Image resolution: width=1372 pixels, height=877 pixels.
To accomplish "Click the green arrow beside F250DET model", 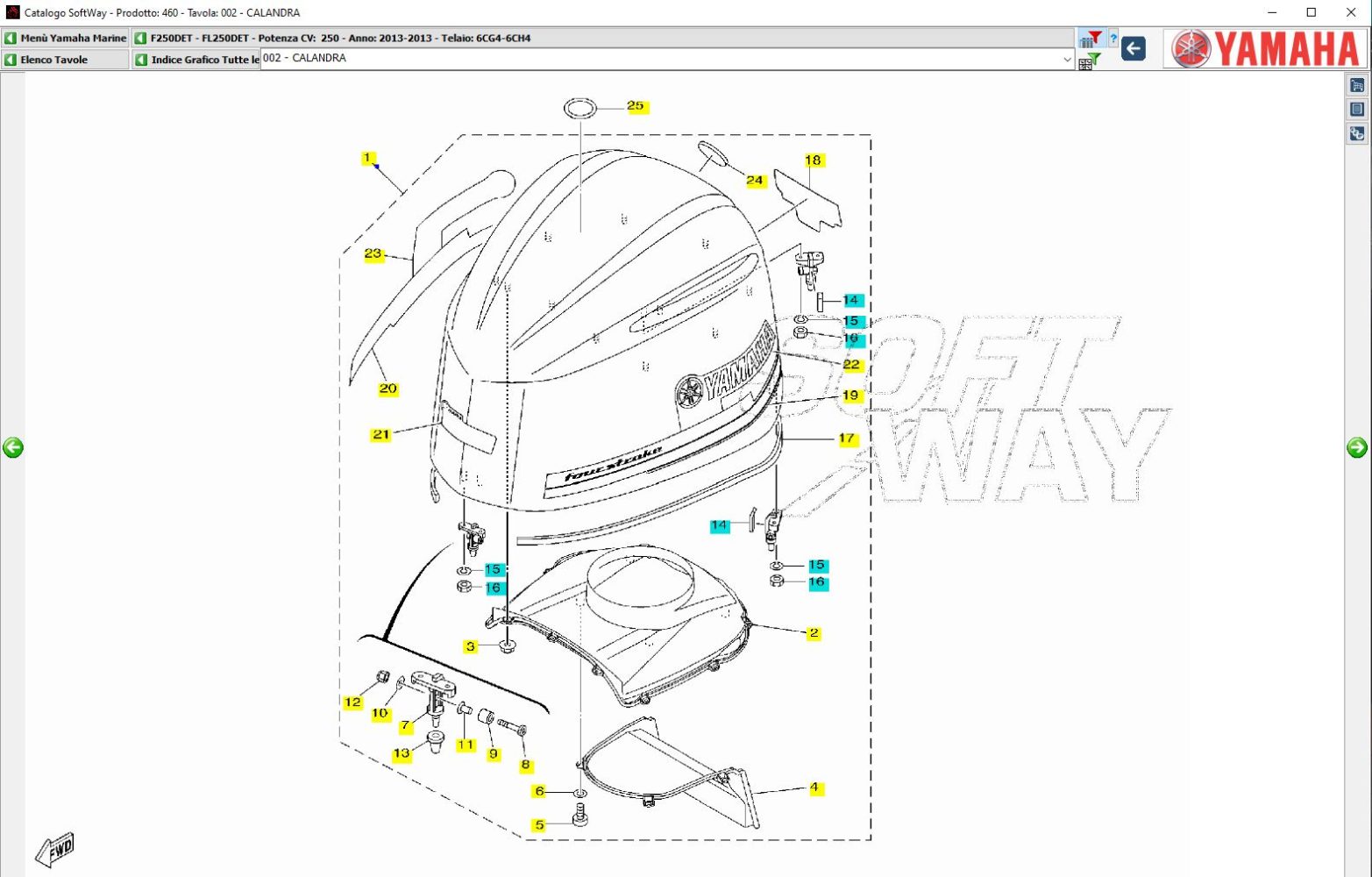I will point(140,39).
